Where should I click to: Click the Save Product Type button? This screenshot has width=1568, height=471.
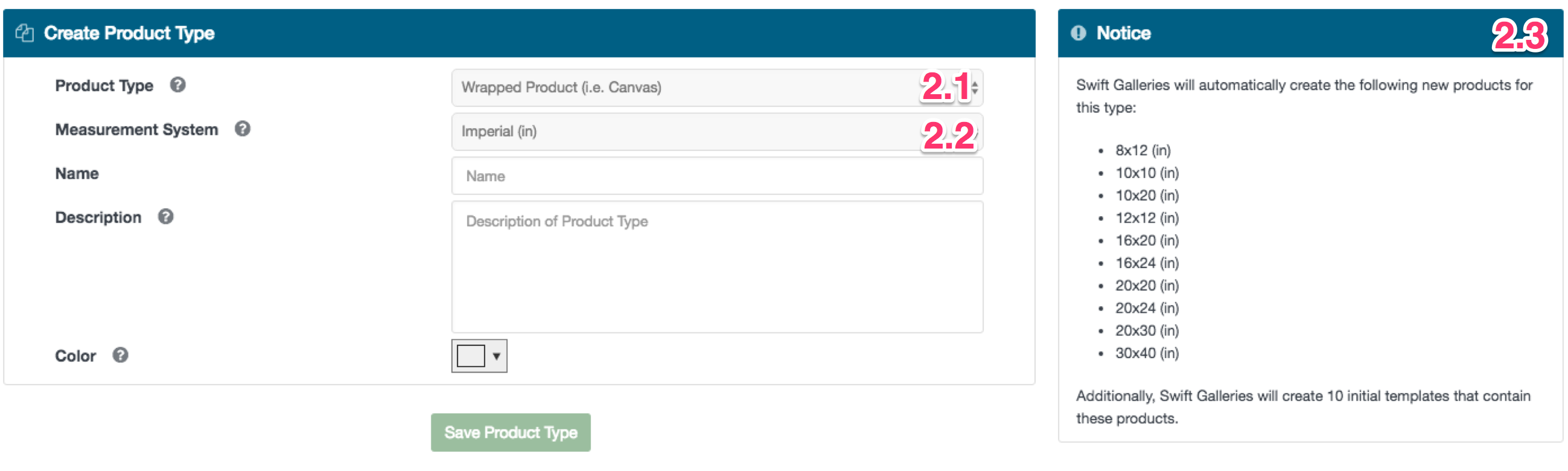(511, 432)
